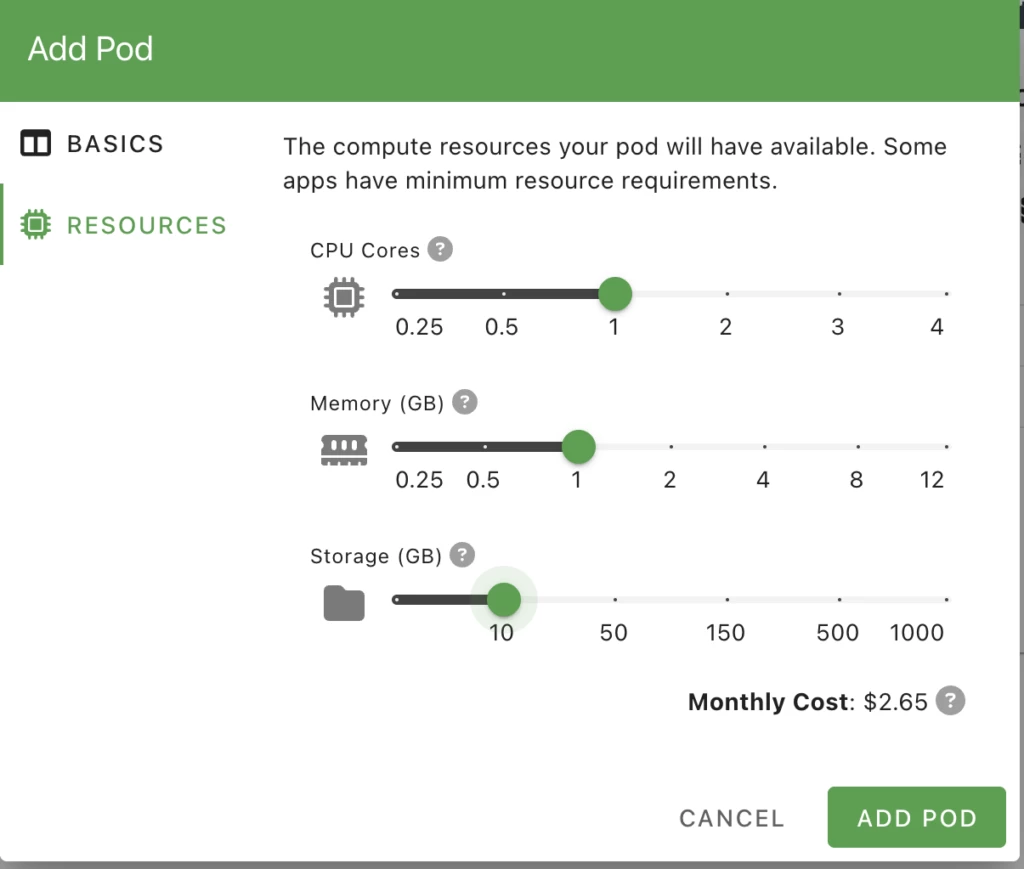The height and width of the screenshot is (869, 1024).
Task: Click the Storage (GB) help question mark icon
Action: [461, 554]
